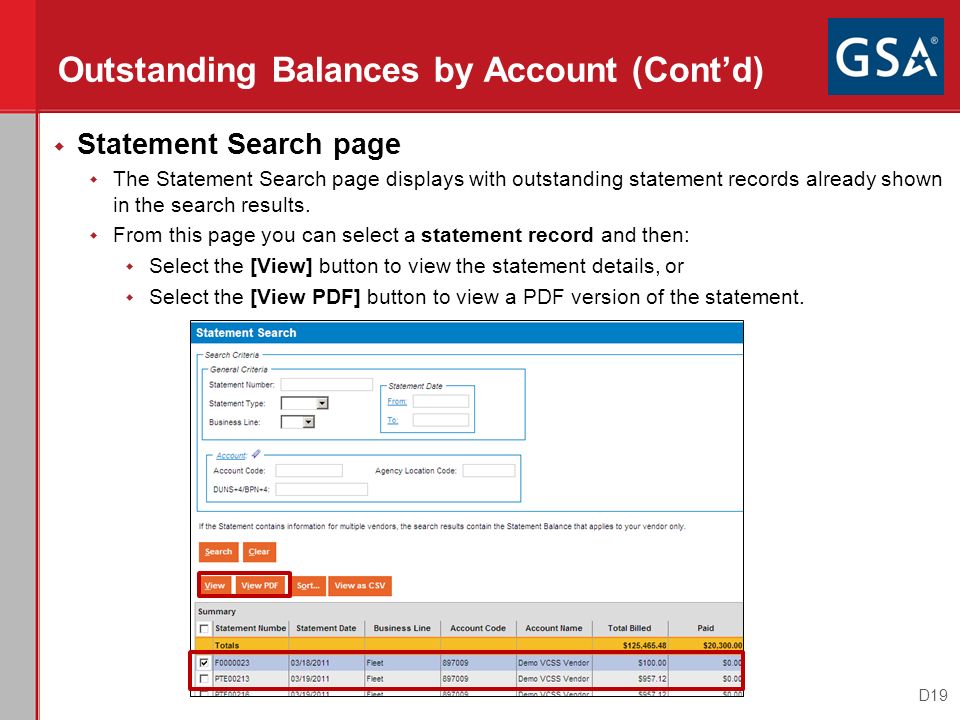
Task: Open the Statement Type dropdown
Action: (x=304, y=403)
